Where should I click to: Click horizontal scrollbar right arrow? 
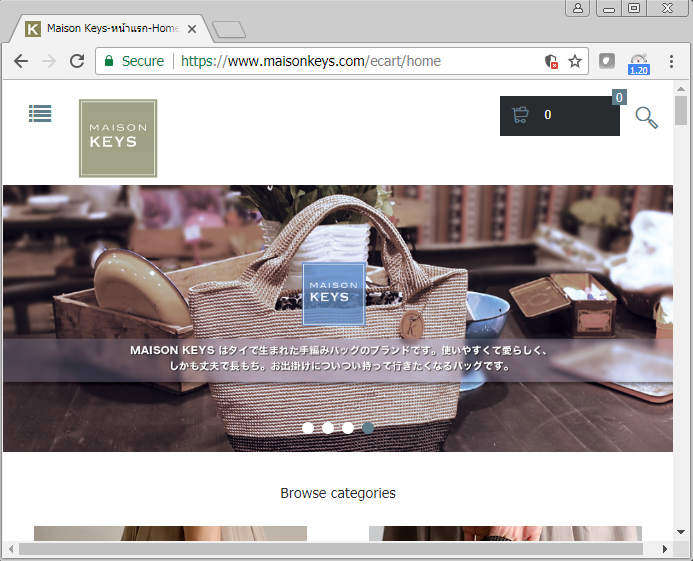click(x=665, y=549)
